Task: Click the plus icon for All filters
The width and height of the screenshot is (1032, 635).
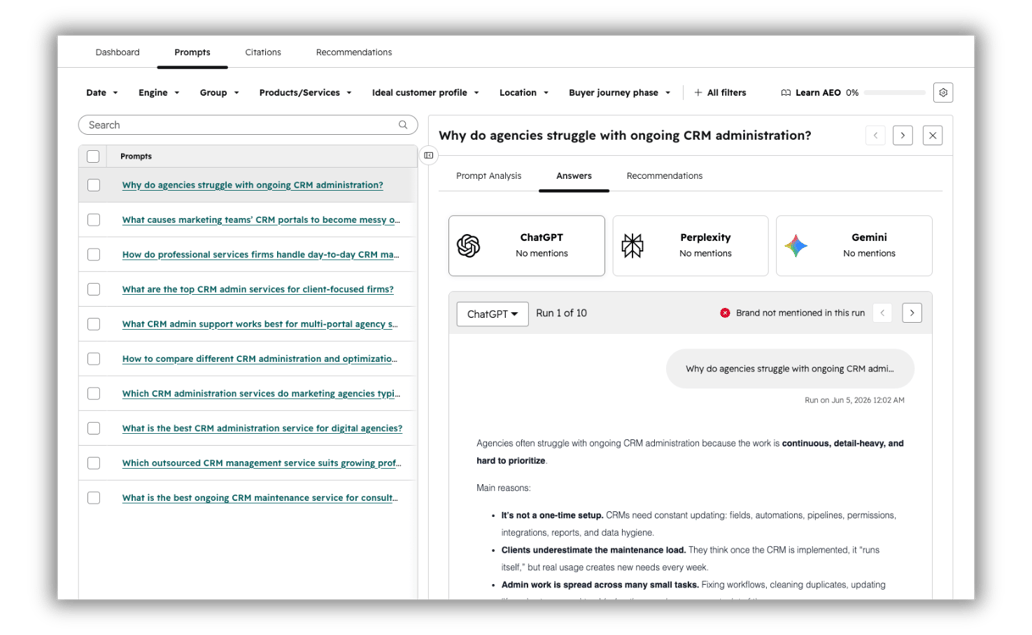Action: tap(698, 93)
